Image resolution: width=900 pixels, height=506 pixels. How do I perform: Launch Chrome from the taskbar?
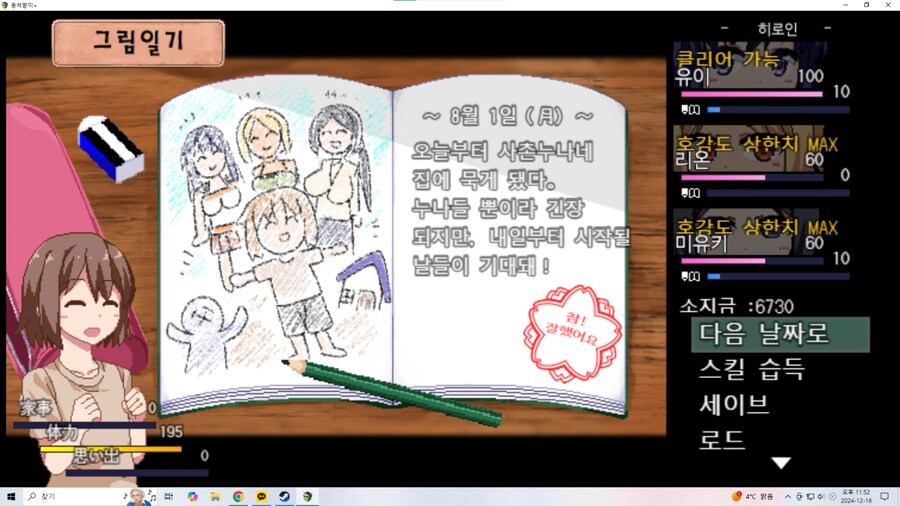click(238, 496)
